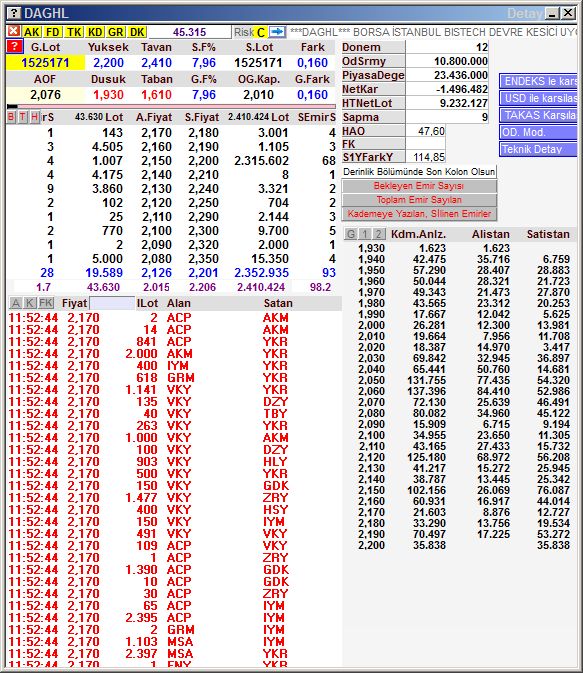The image size is (583, 673).
Task: Click the 137.396 volume in Kdm.Anlz.
Action: point(426,391)
